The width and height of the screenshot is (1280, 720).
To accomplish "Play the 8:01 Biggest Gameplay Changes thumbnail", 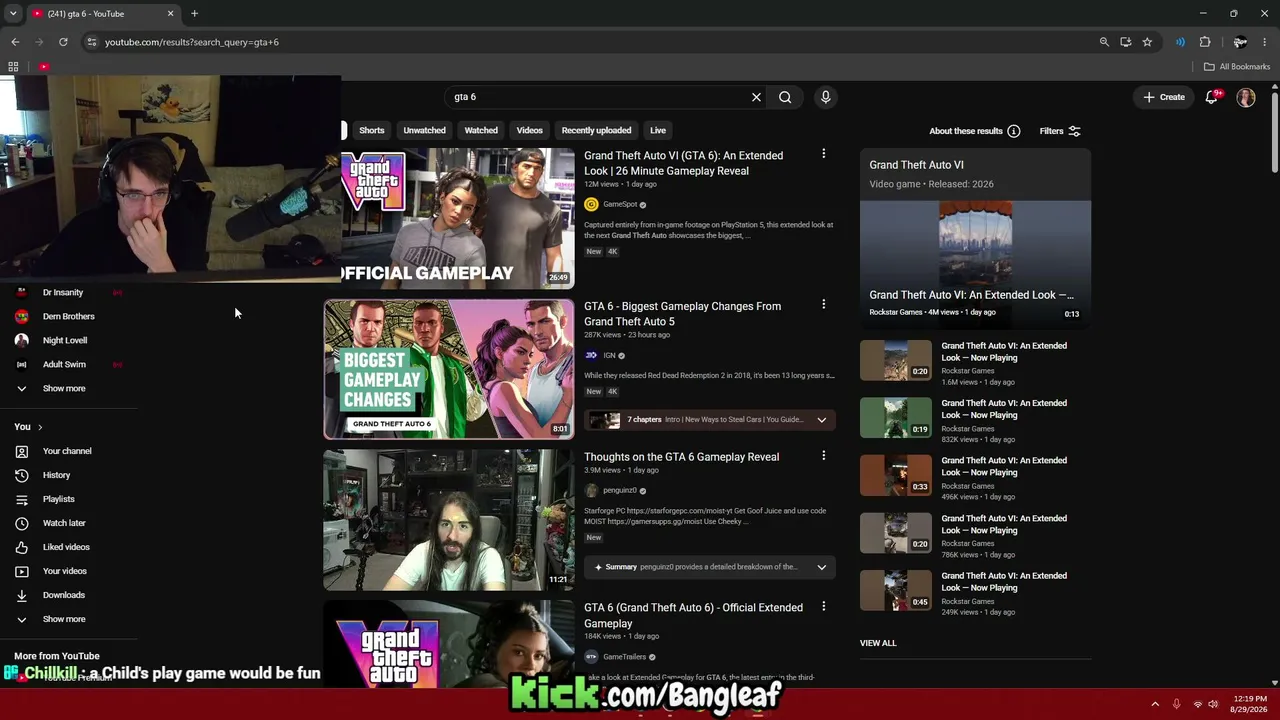I will [449, 369].
